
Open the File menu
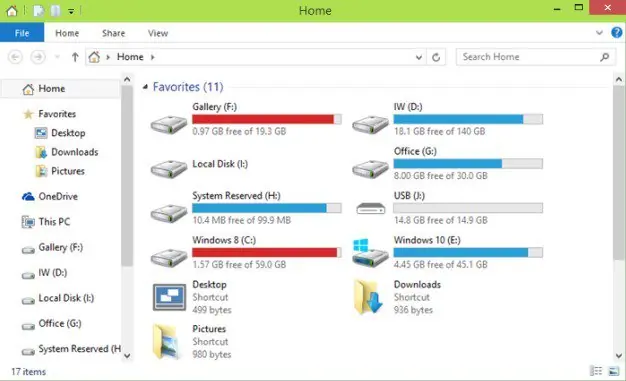(22, 33)
